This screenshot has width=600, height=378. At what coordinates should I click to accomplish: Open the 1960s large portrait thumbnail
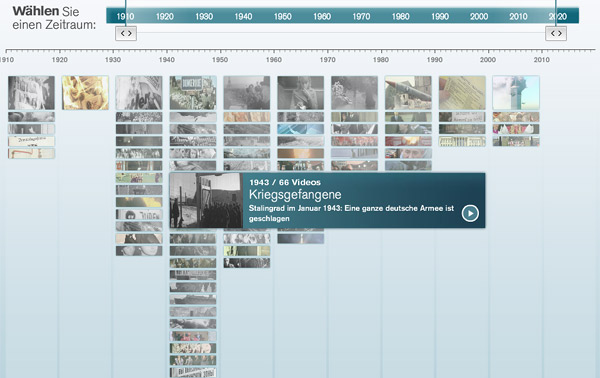pos(301,93)
